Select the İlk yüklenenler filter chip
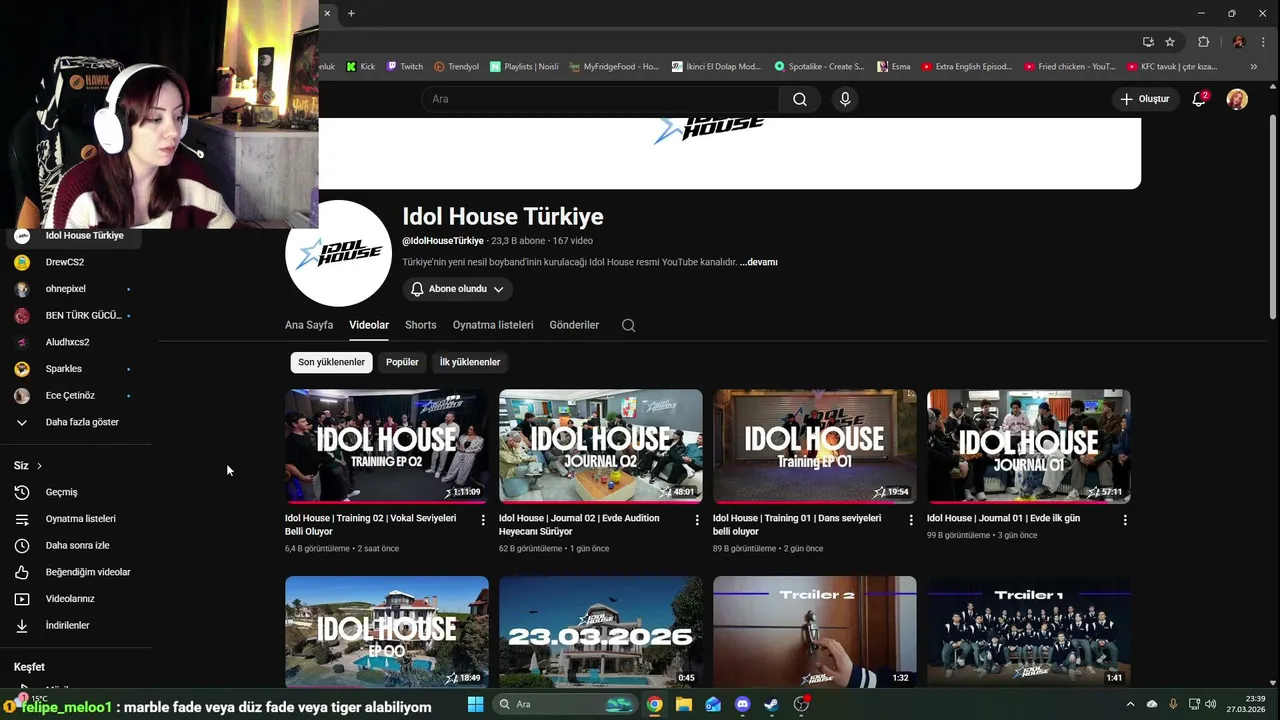This screenshot has width=1280, height=720. (x=470, y=362)
